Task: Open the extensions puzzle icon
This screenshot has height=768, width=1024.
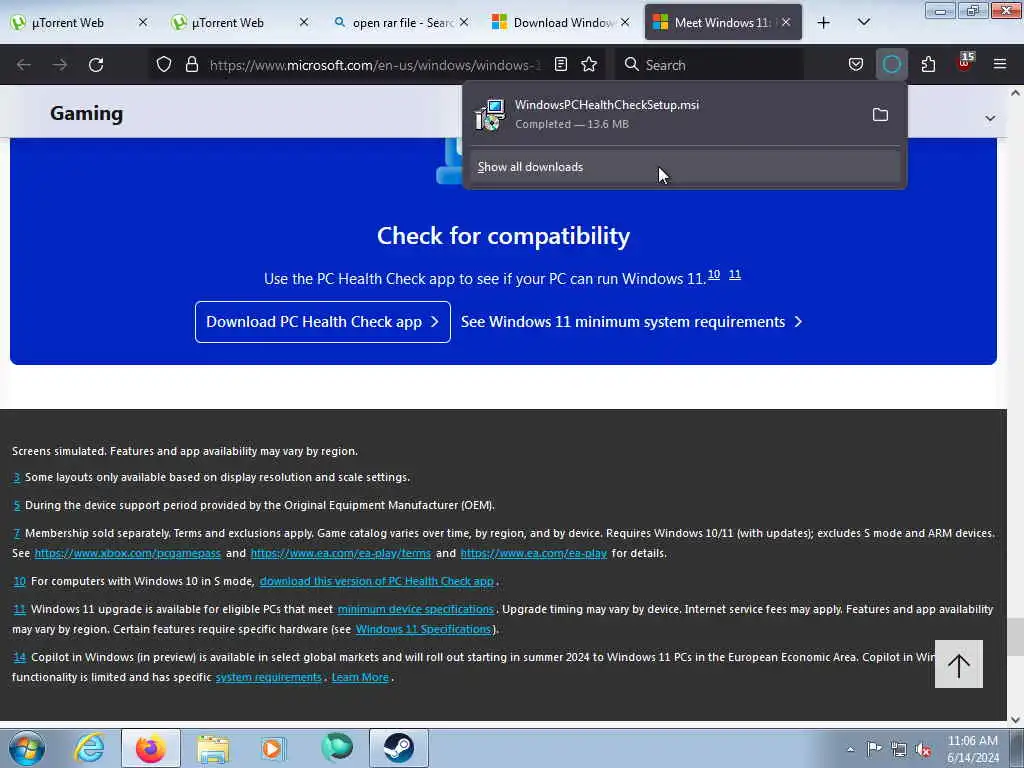Action: [928, 64]
